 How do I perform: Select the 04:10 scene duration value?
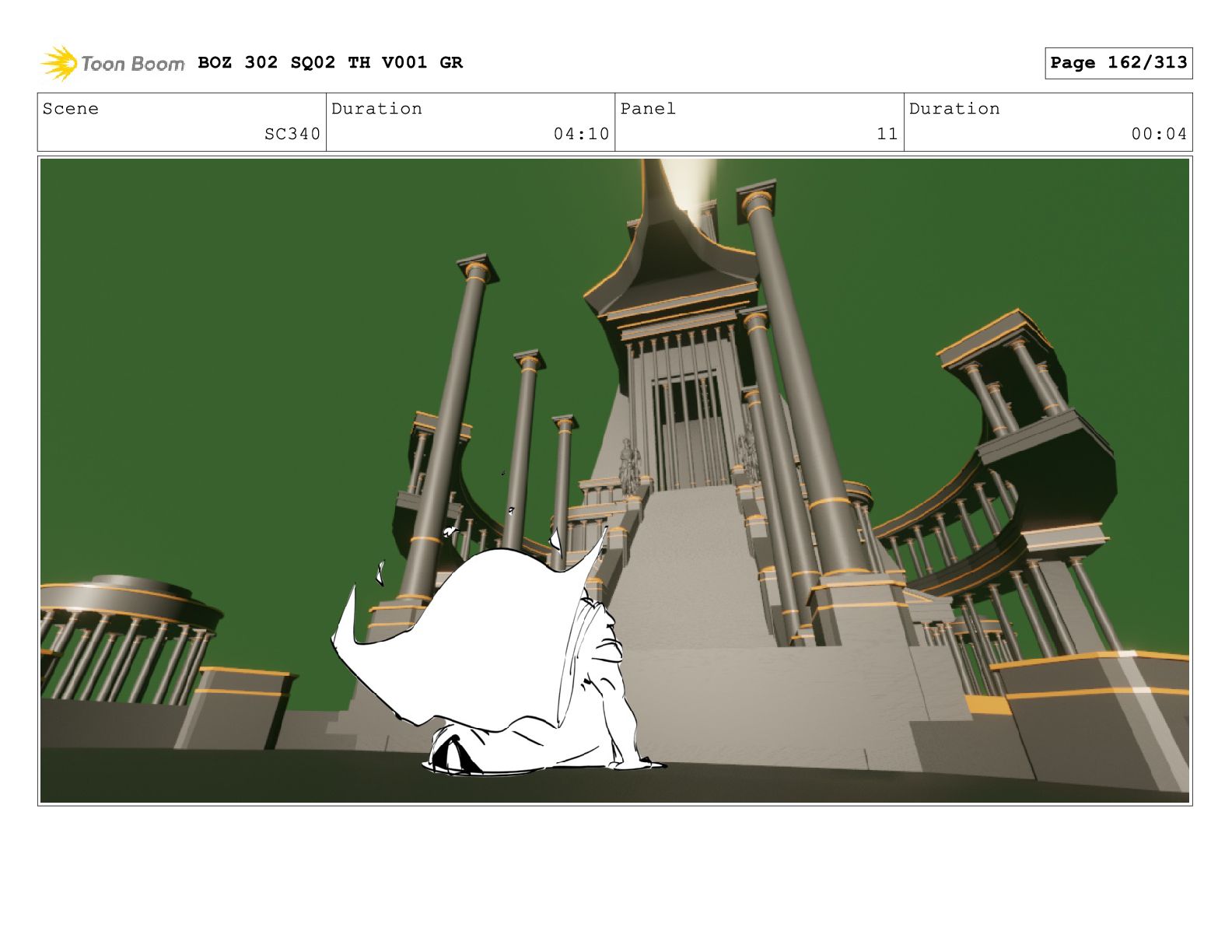click(581, 134)
